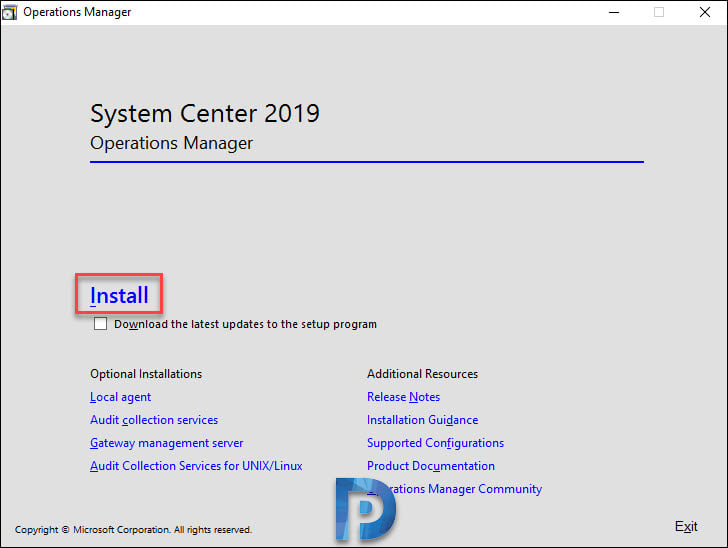Visit Operations Manager Community link

455,489
